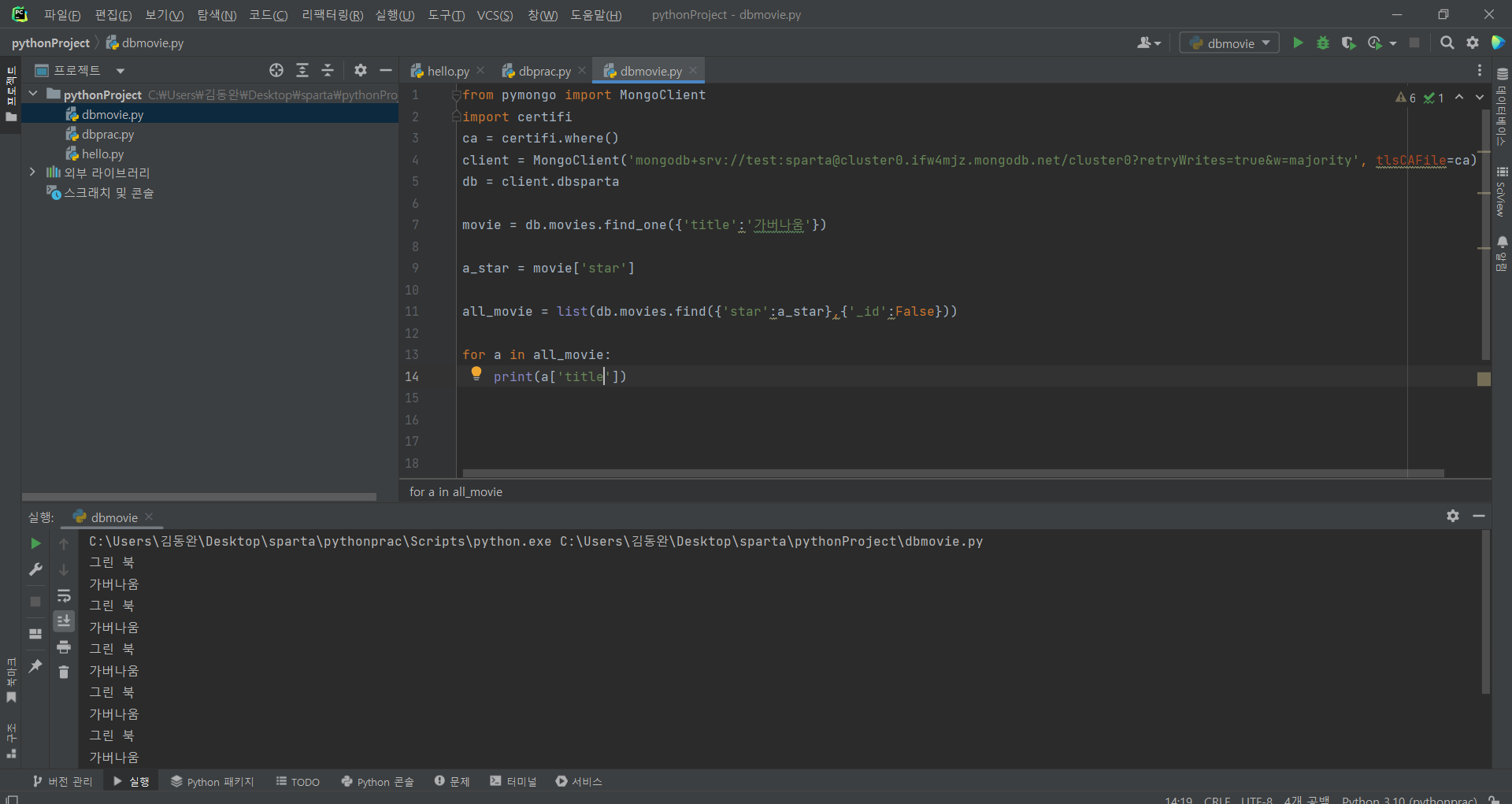Collapse all items in project tree

tap(328, 70)
